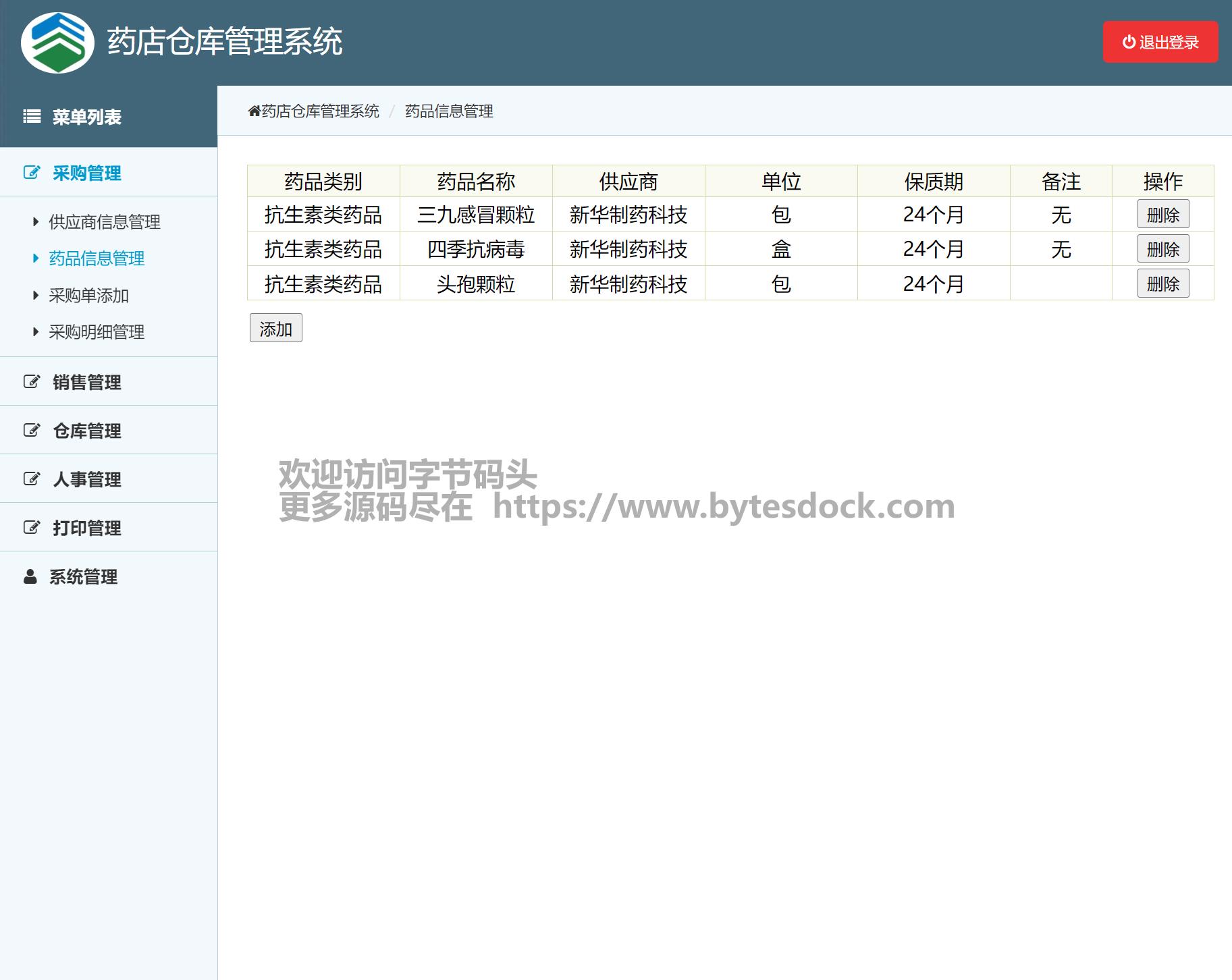This screenshot has width=1232, height=980.
Task: Click the edit icon beside 销售管理
Action: 32,382
